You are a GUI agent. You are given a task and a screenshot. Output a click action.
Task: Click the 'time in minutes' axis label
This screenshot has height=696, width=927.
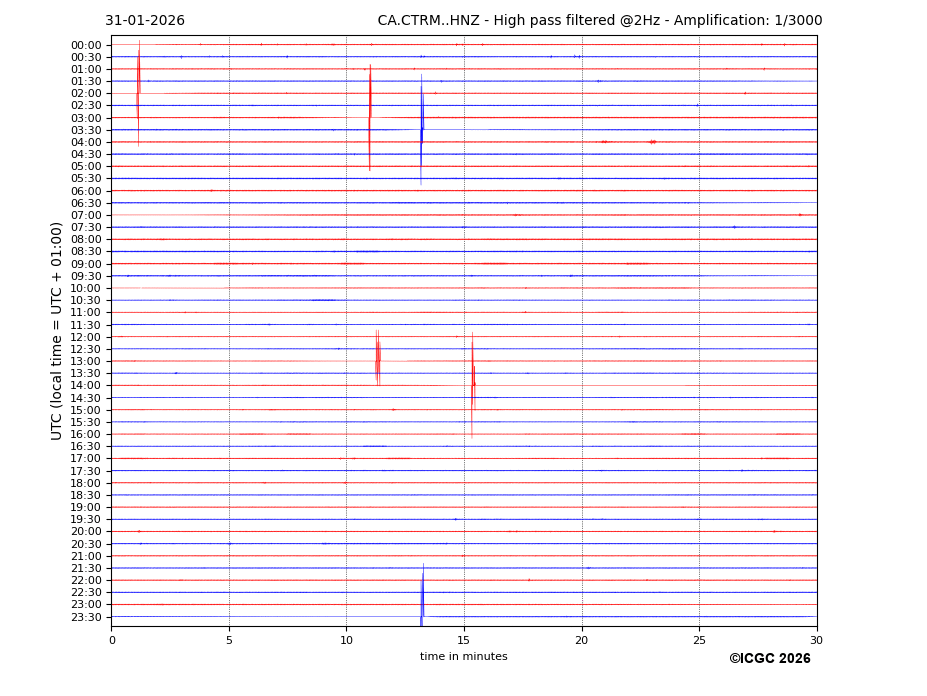click(x=463, y=656)
